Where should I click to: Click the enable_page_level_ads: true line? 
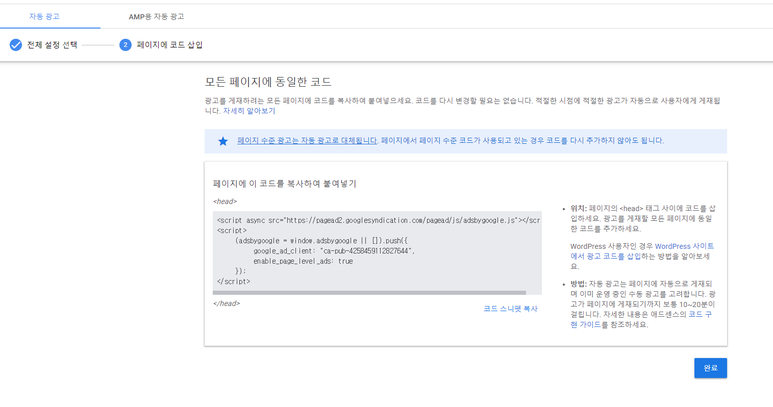click(x=303, y=262)
